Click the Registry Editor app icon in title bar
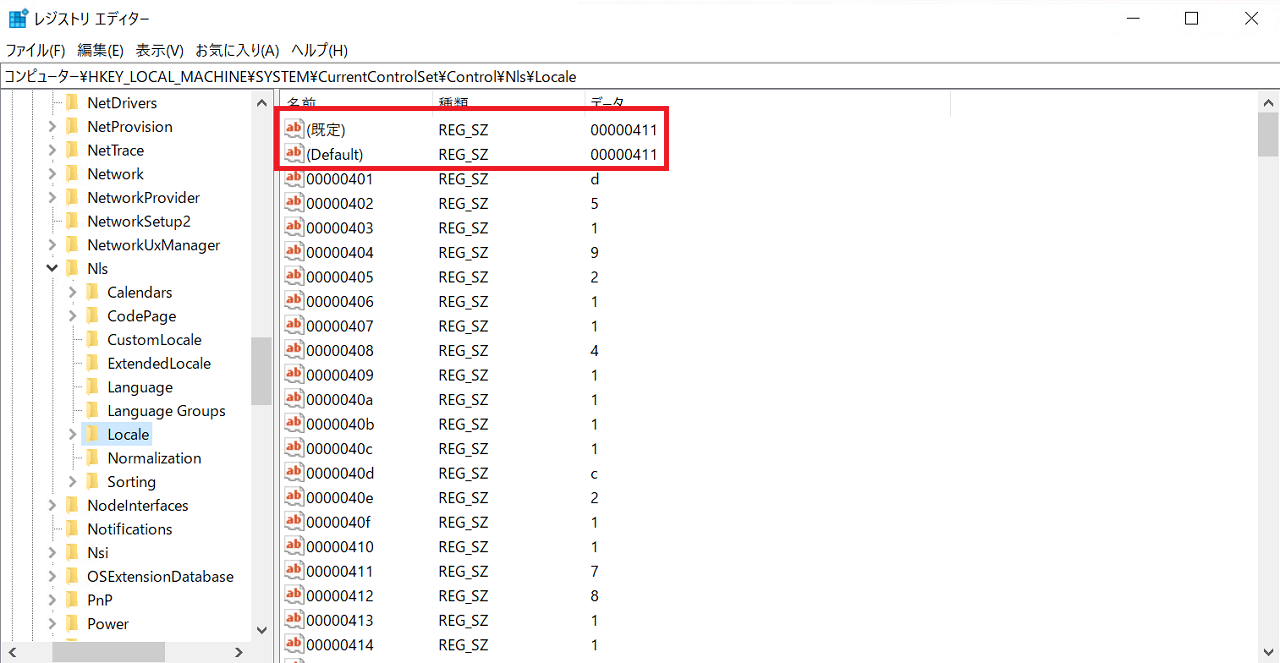1280x663 pixels. point(18,18)
